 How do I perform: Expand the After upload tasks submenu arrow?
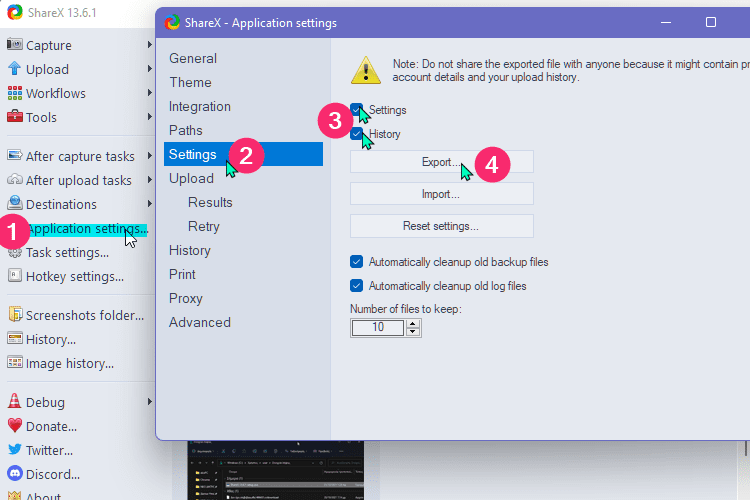[150, 179]
